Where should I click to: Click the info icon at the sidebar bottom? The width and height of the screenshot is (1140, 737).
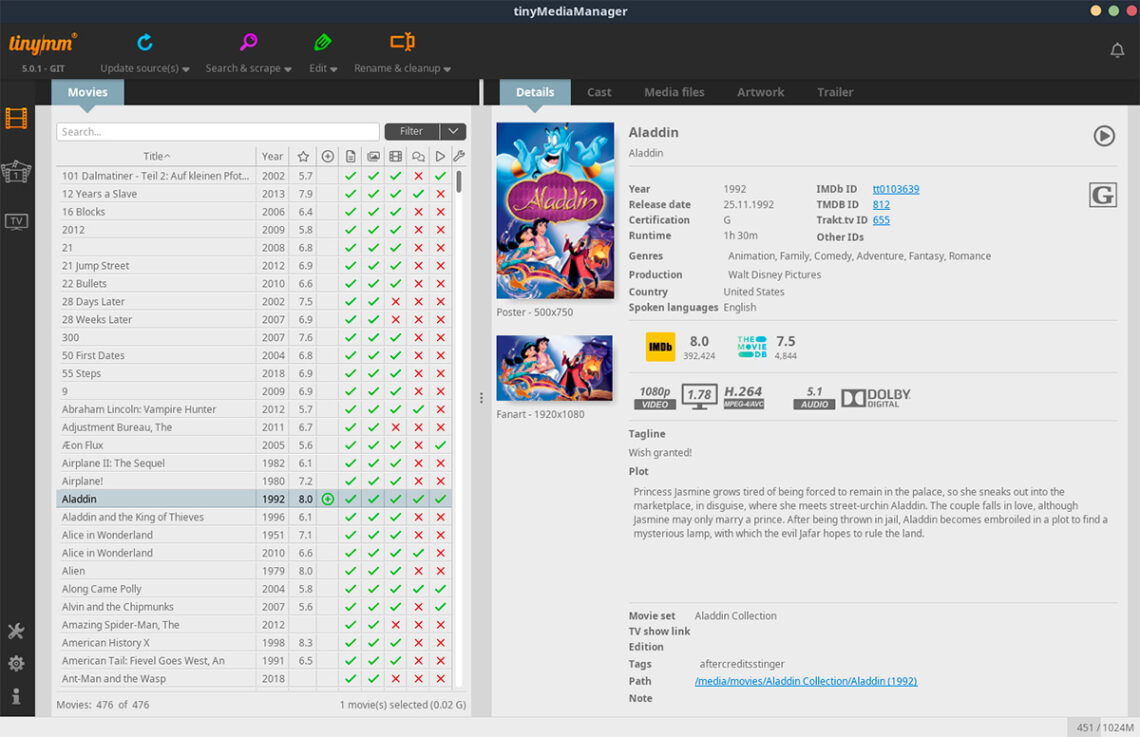pyautogui.click(x=16, y=696)
